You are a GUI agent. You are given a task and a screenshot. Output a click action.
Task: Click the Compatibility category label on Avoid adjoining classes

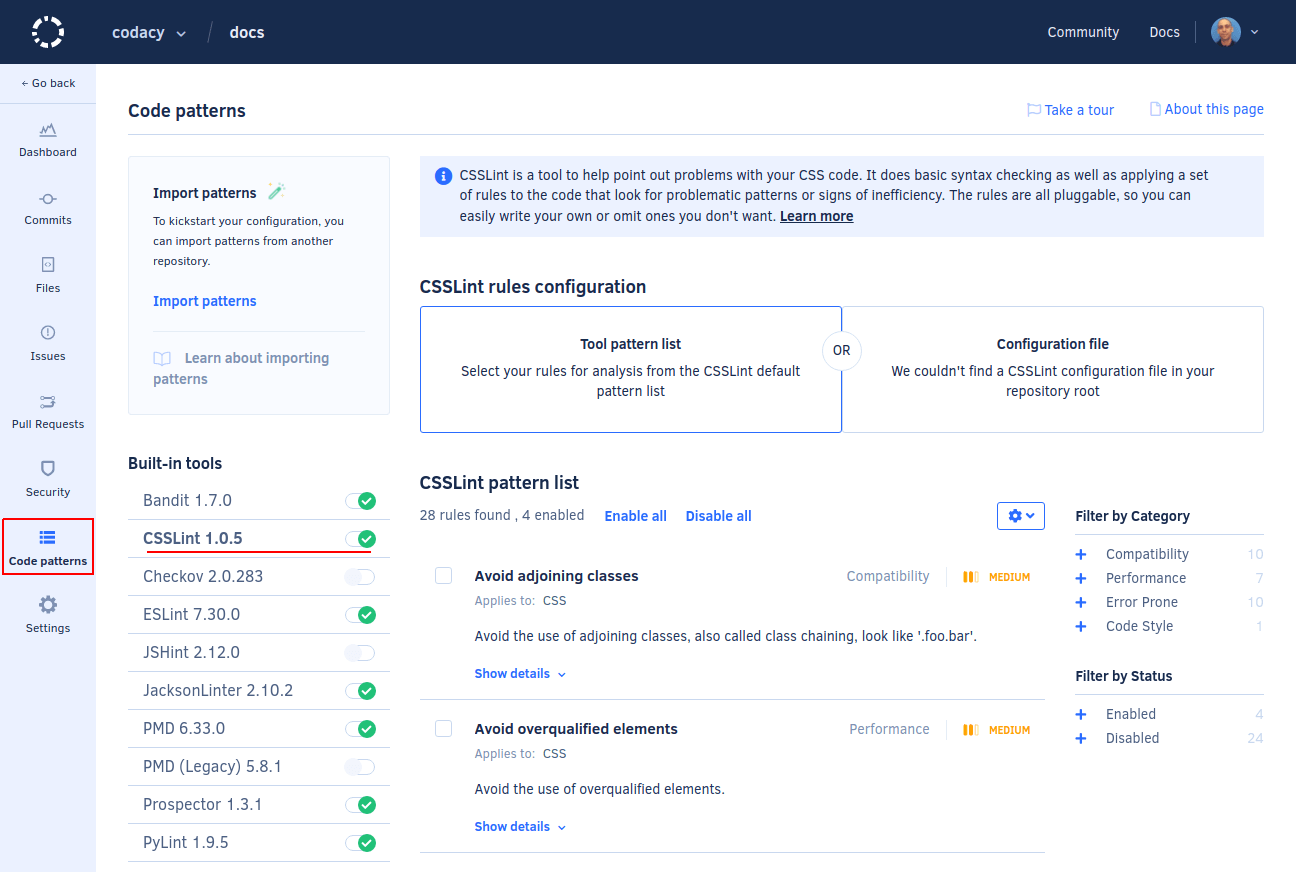coord(888,576)
